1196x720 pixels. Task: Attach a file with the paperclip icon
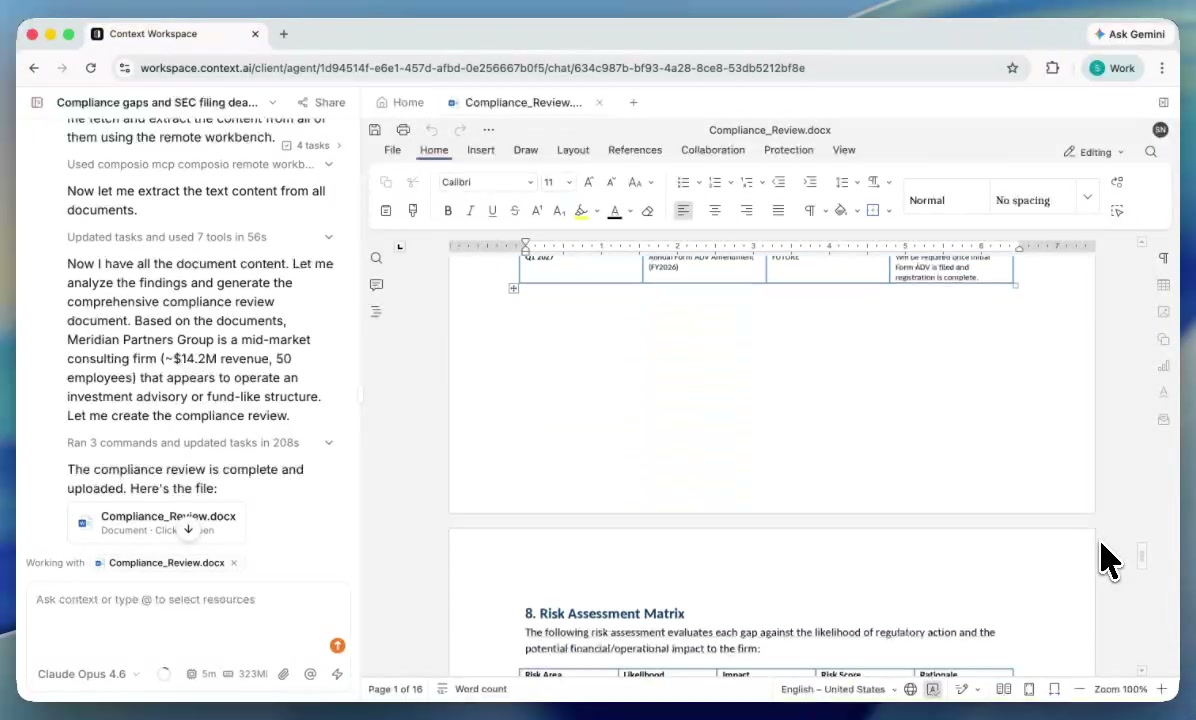pyautogui.click(x=284, y=674)
